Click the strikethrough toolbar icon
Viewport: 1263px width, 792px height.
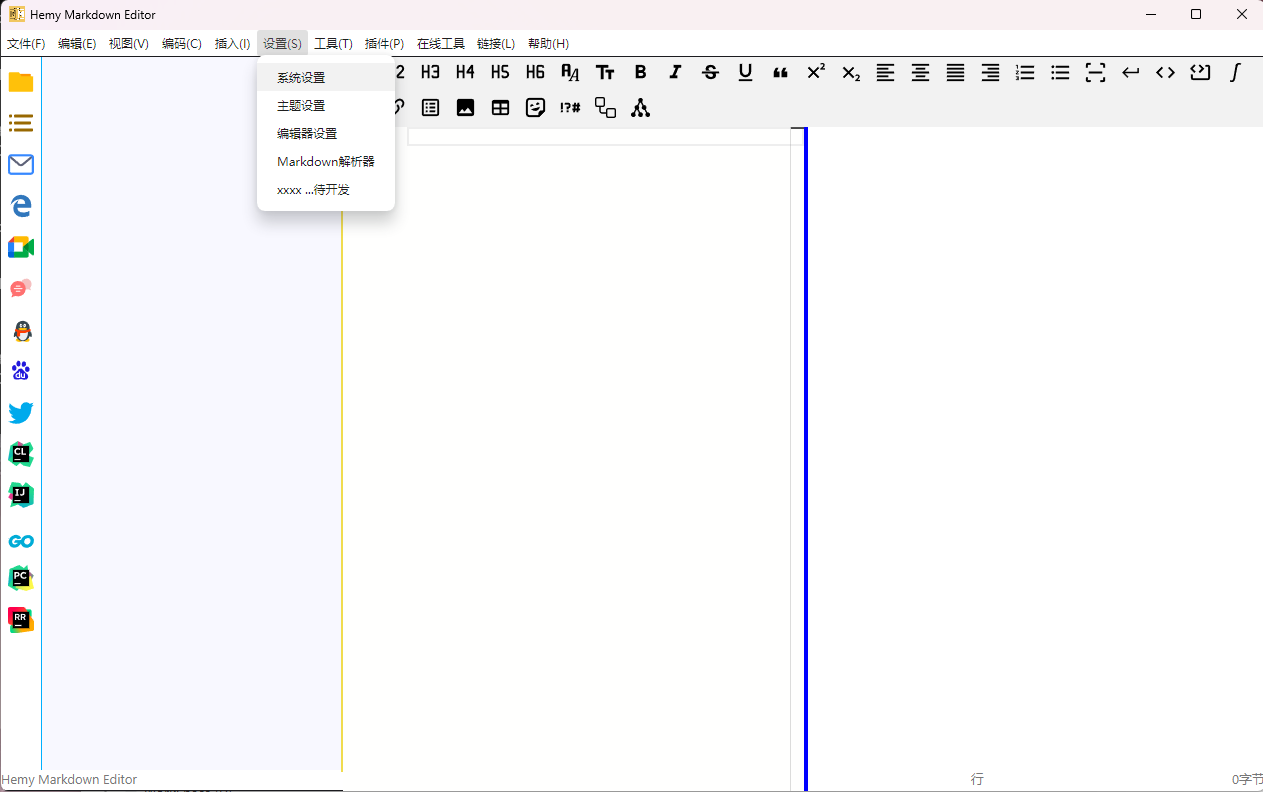pyautogui.click(x=710, y=72)
